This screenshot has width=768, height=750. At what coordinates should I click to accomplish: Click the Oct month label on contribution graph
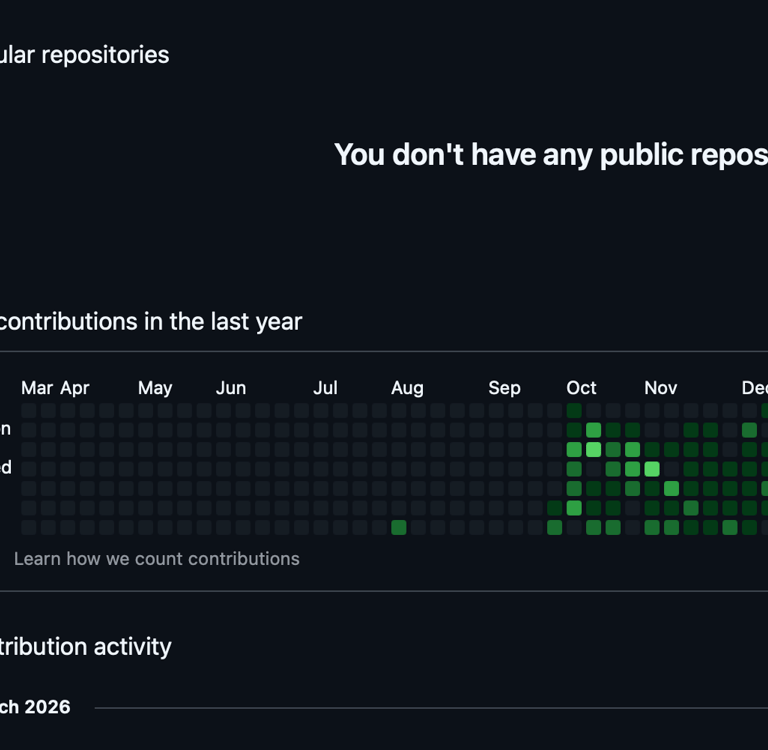(581, 388)
